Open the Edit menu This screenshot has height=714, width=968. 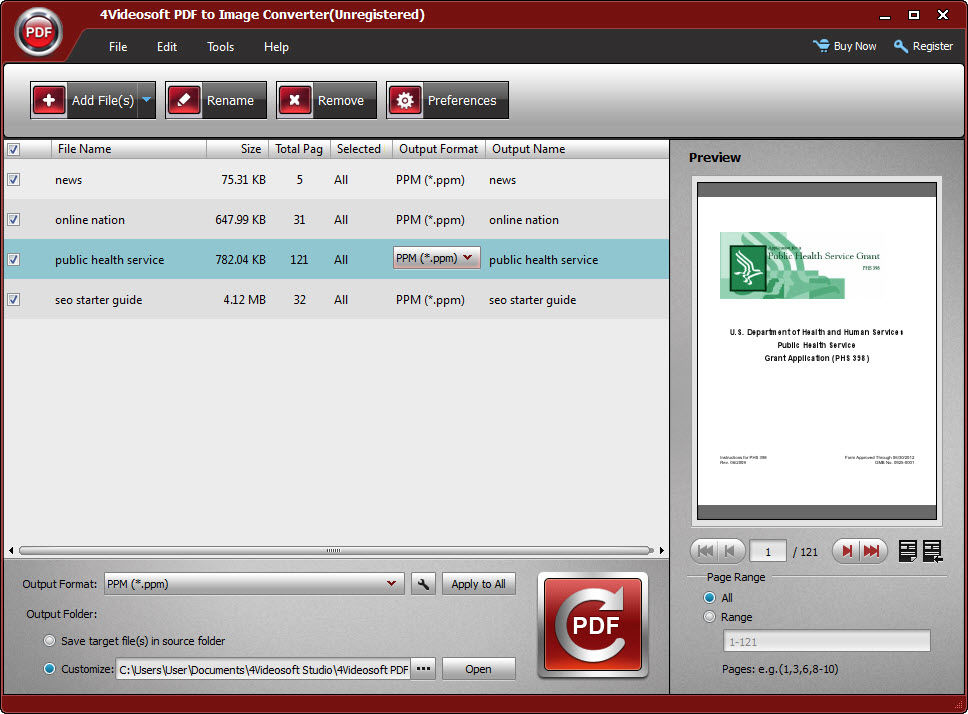[x=167, y=47]
